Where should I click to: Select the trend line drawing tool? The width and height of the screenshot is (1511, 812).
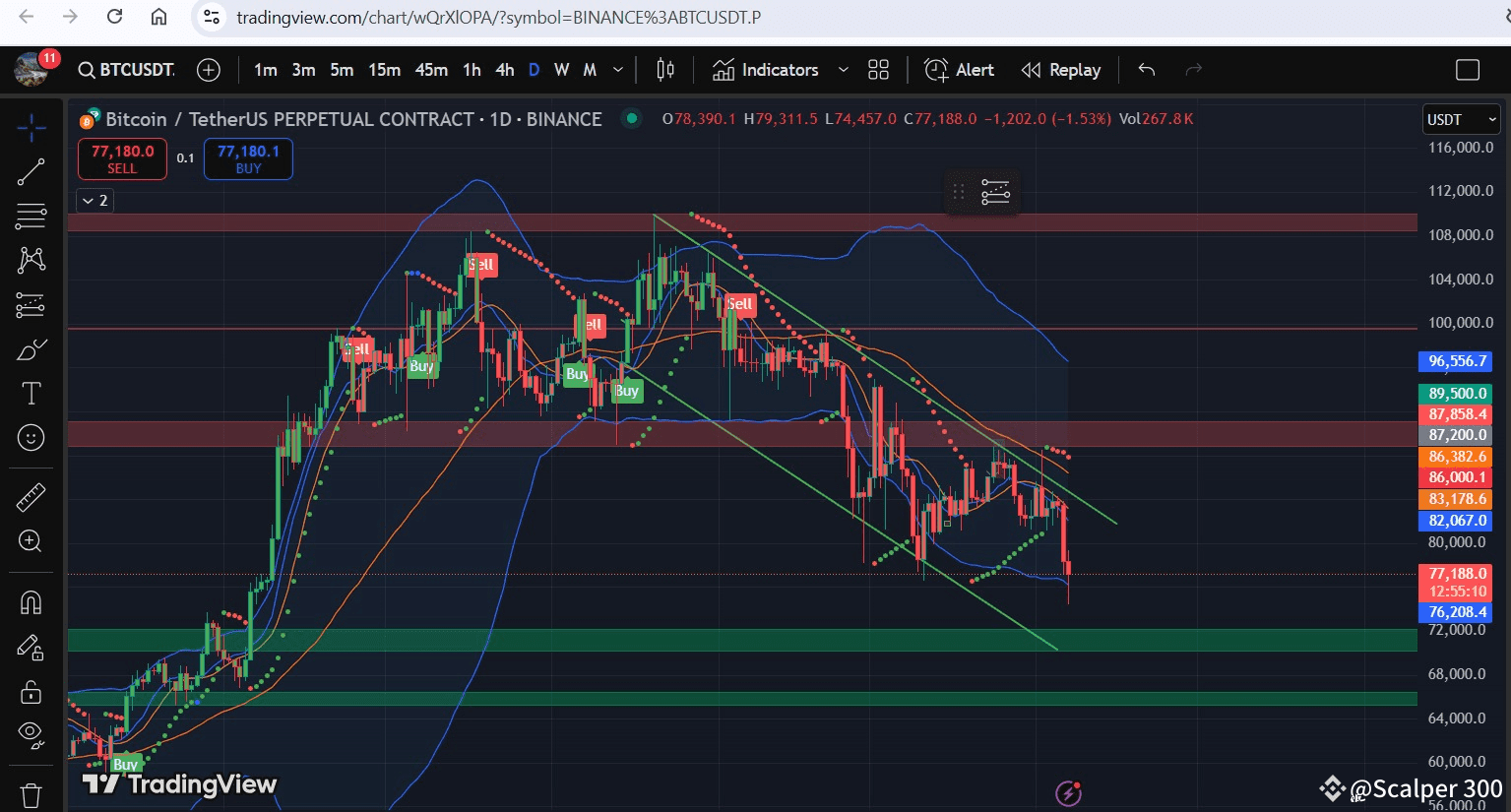31,172
